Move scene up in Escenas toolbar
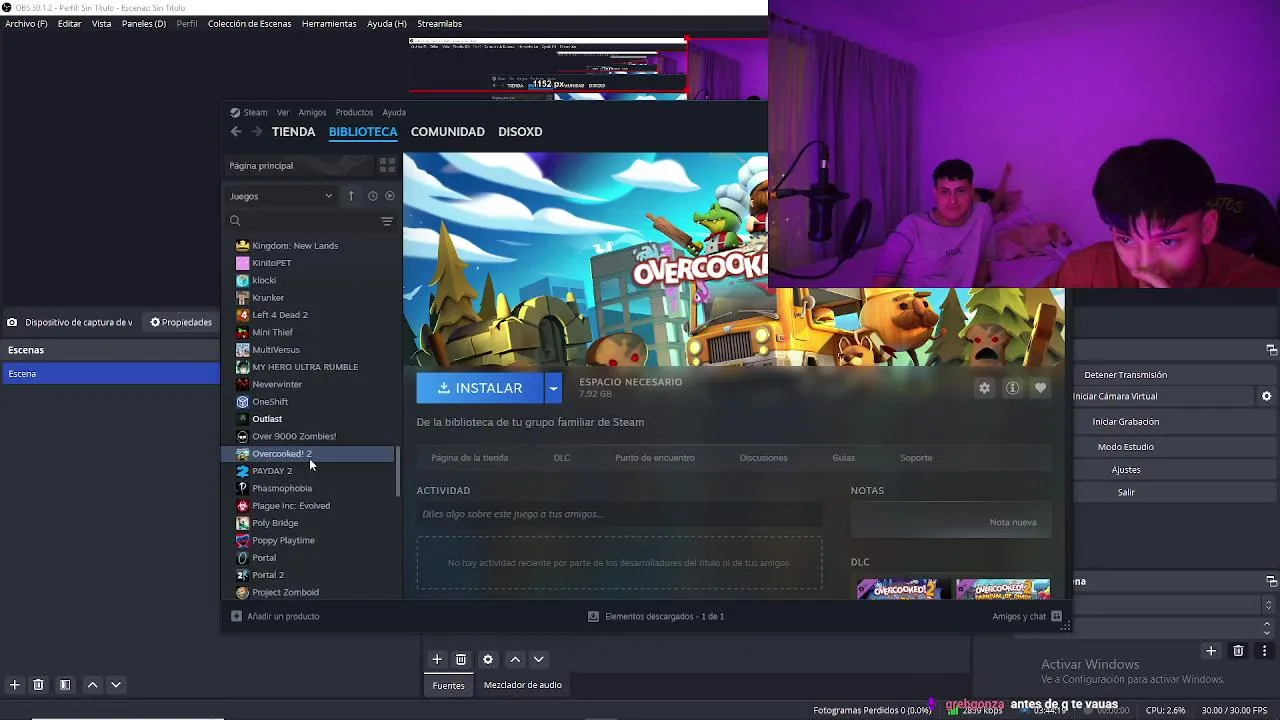1280x720 pixels. click(92, 685)
